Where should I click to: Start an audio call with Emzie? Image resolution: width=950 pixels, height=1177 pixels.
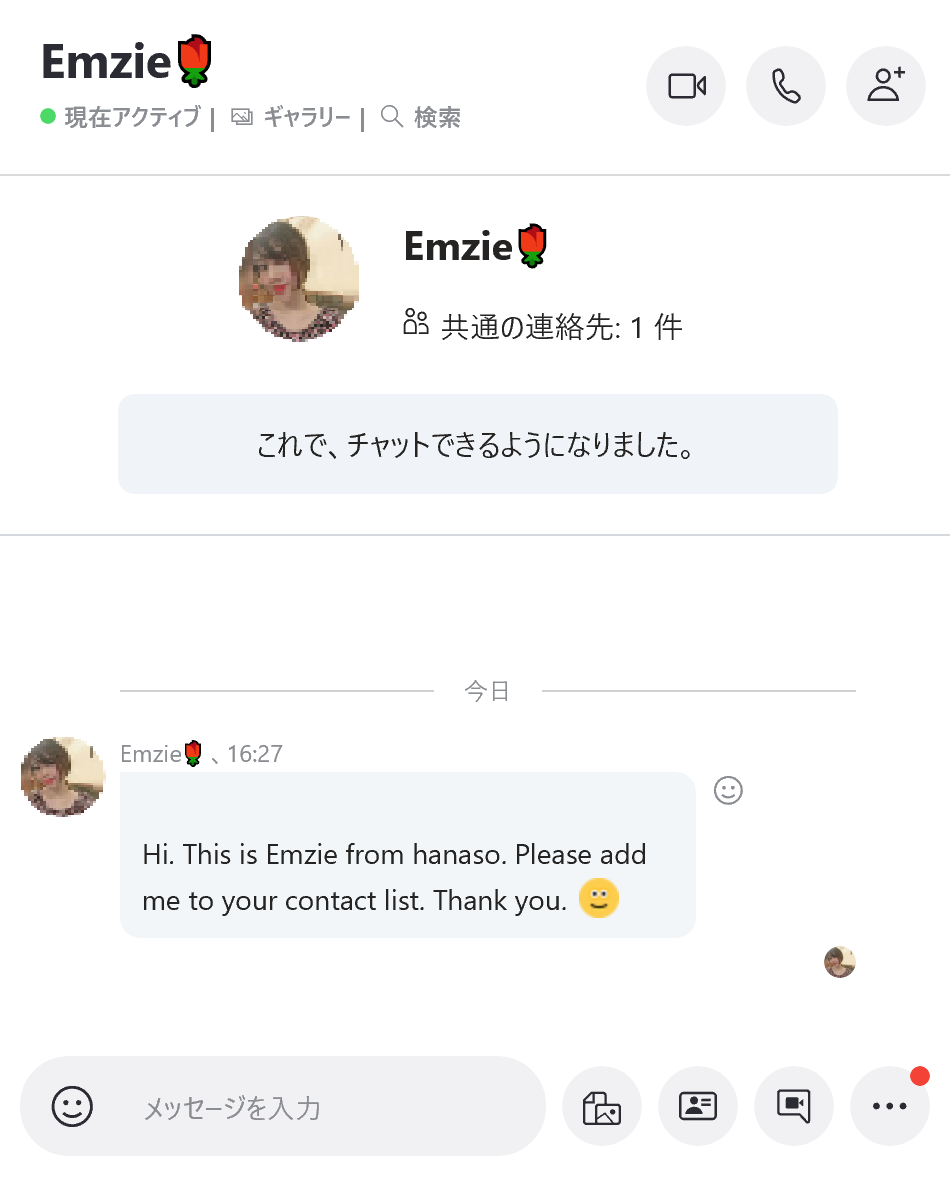tap(786, 86)
